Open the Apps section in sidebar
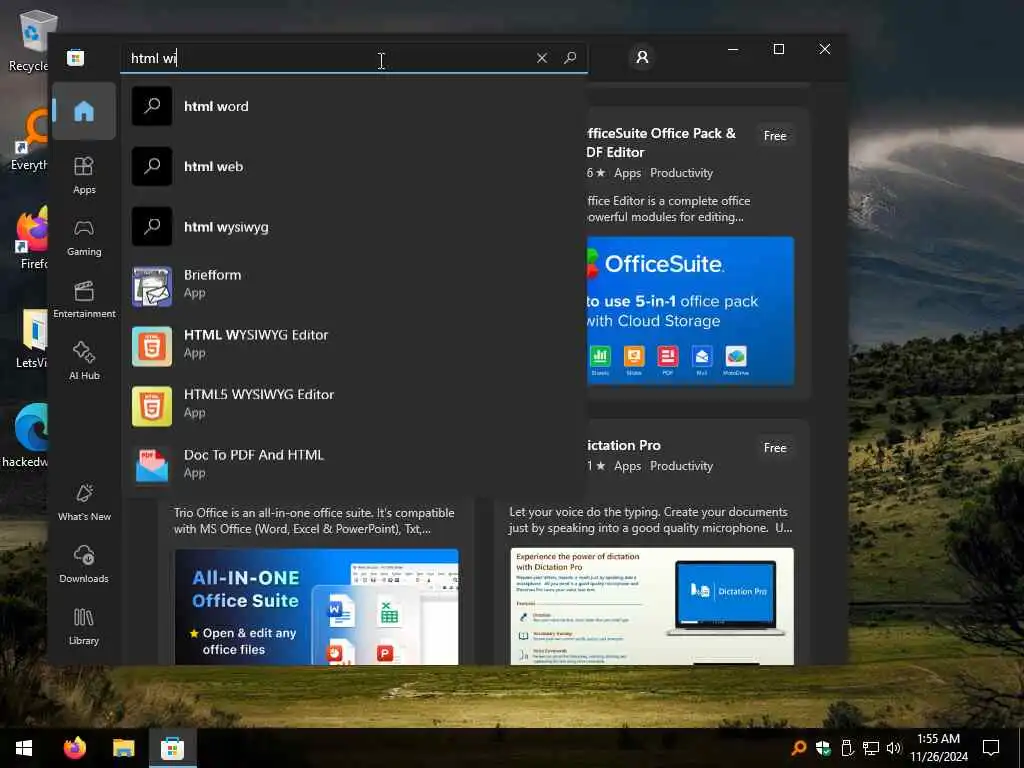Screen dimensions: 1024x768 84,175
